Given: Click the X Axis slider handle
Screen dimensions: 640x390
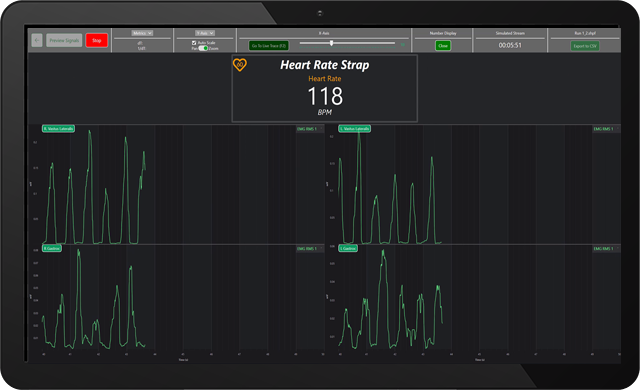Looking at the screenshot, I should pos(331,43).
